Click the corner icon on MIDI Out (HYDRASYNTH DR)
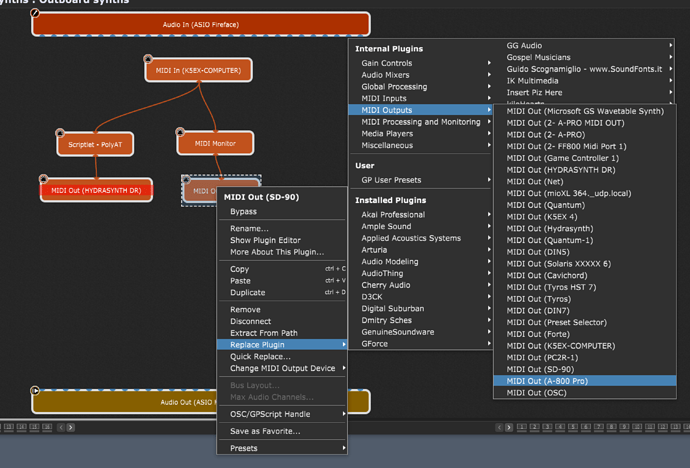This screenshot has width=690, height=468. (x=43, y=179)
